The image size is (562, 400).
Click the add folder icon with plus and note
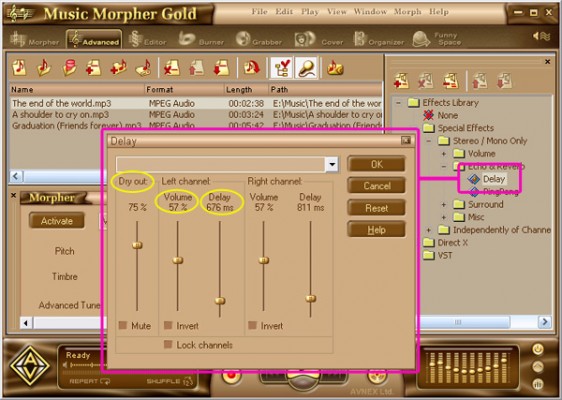click(x=118, y=67)
